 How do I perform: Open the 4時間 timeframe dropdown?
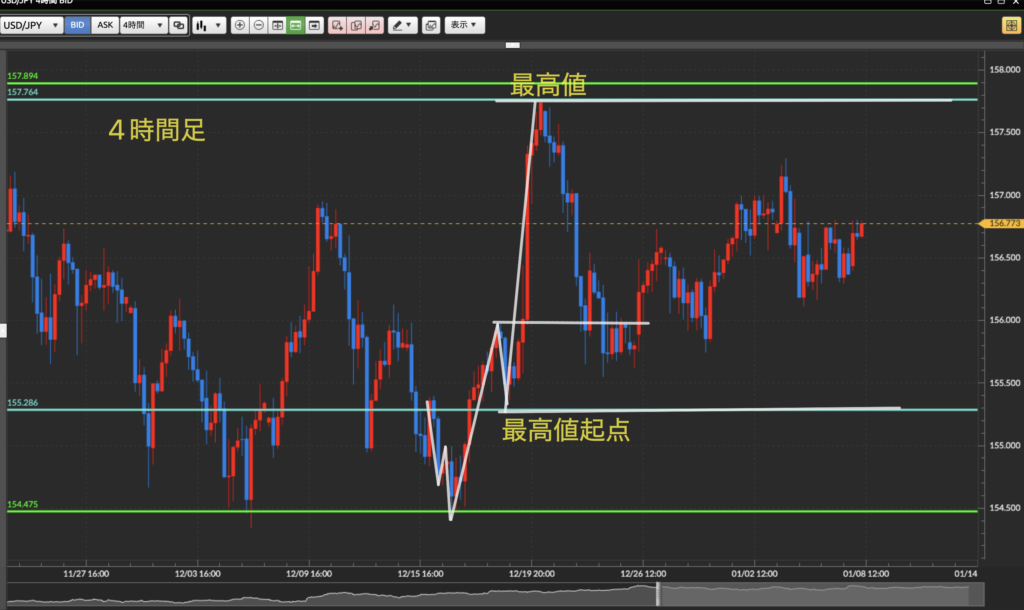point(143,25)
